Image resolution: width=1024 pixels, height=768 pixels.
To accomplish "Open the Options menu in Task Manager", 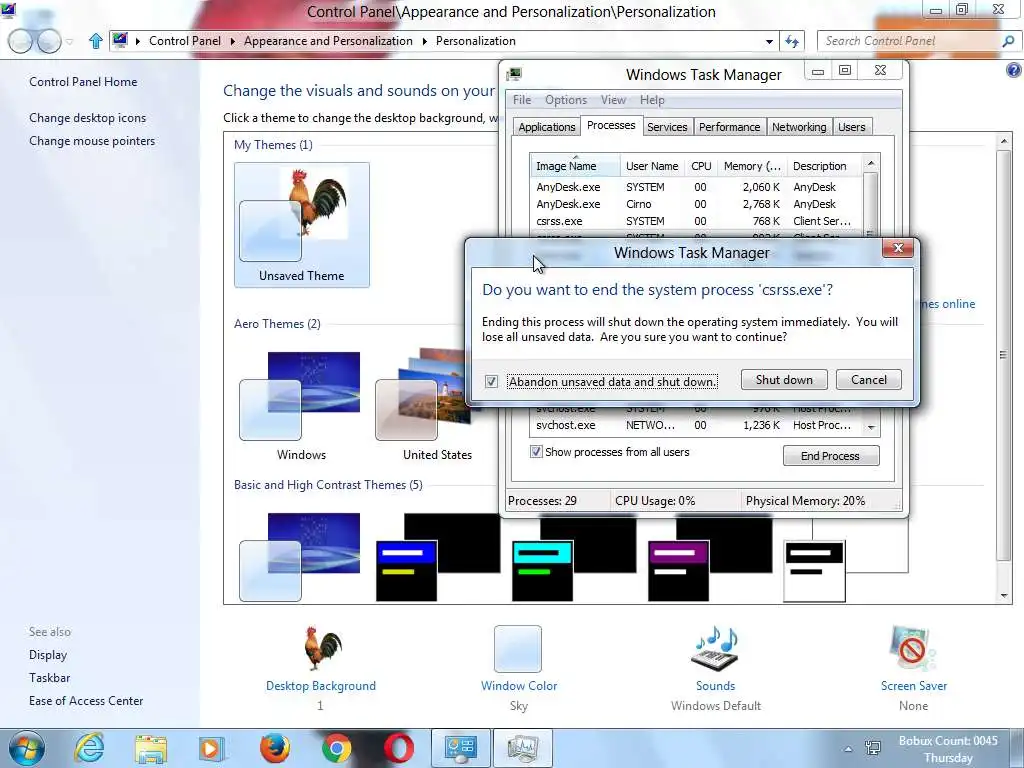I will click(x=566, y=100).
